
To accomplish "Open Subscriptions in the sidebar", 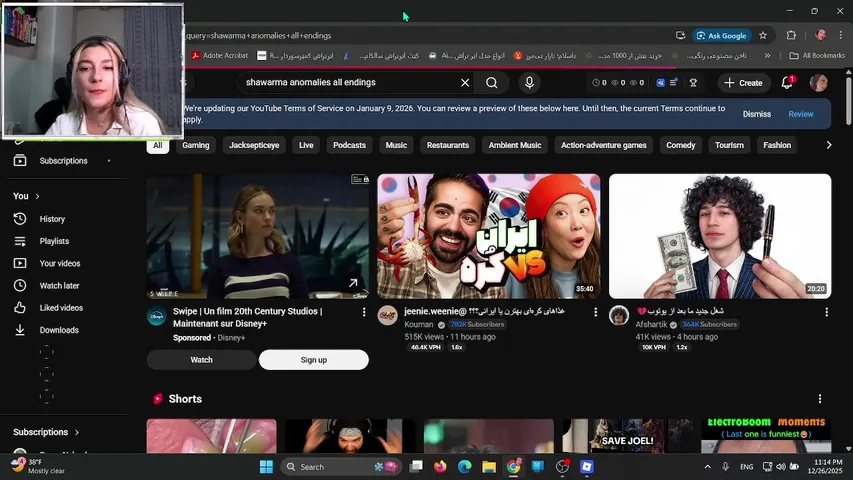I will (x=64, y=161).
